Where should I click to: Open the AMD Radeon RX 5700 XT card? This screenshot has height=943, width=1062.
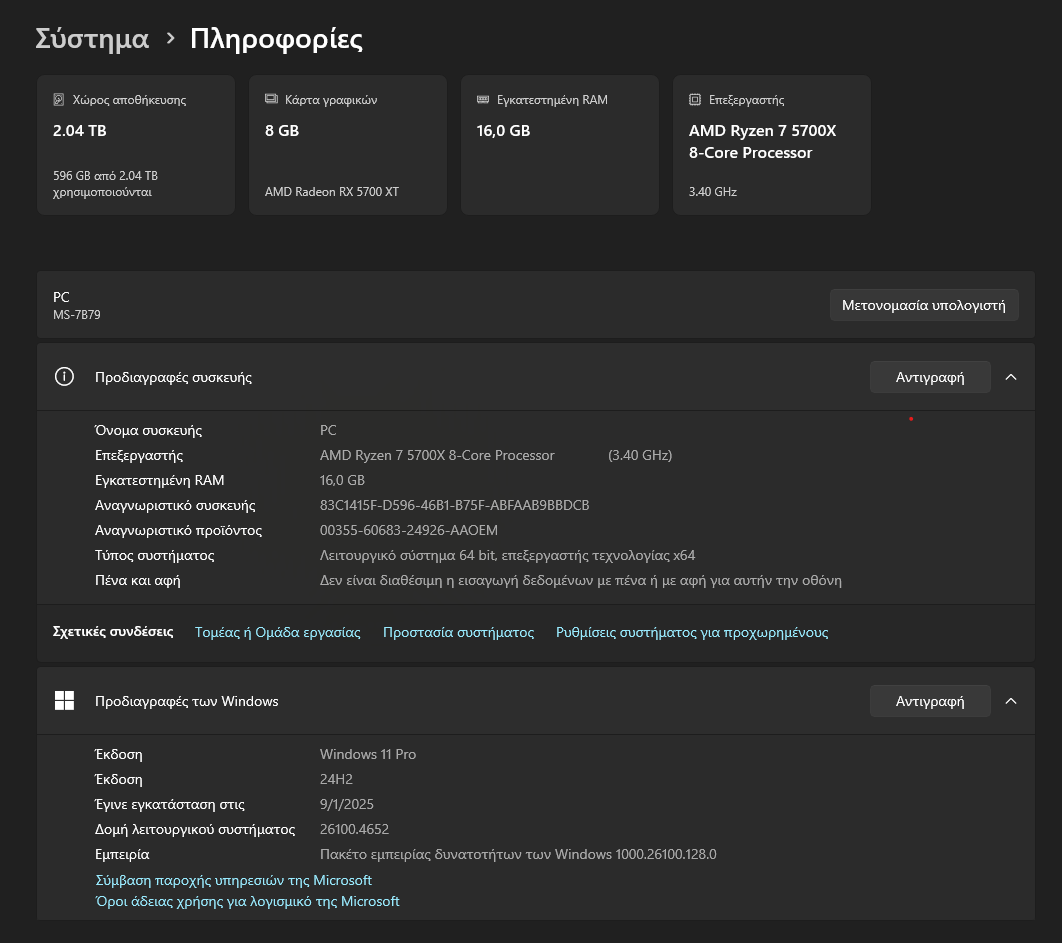click(348, 145)
